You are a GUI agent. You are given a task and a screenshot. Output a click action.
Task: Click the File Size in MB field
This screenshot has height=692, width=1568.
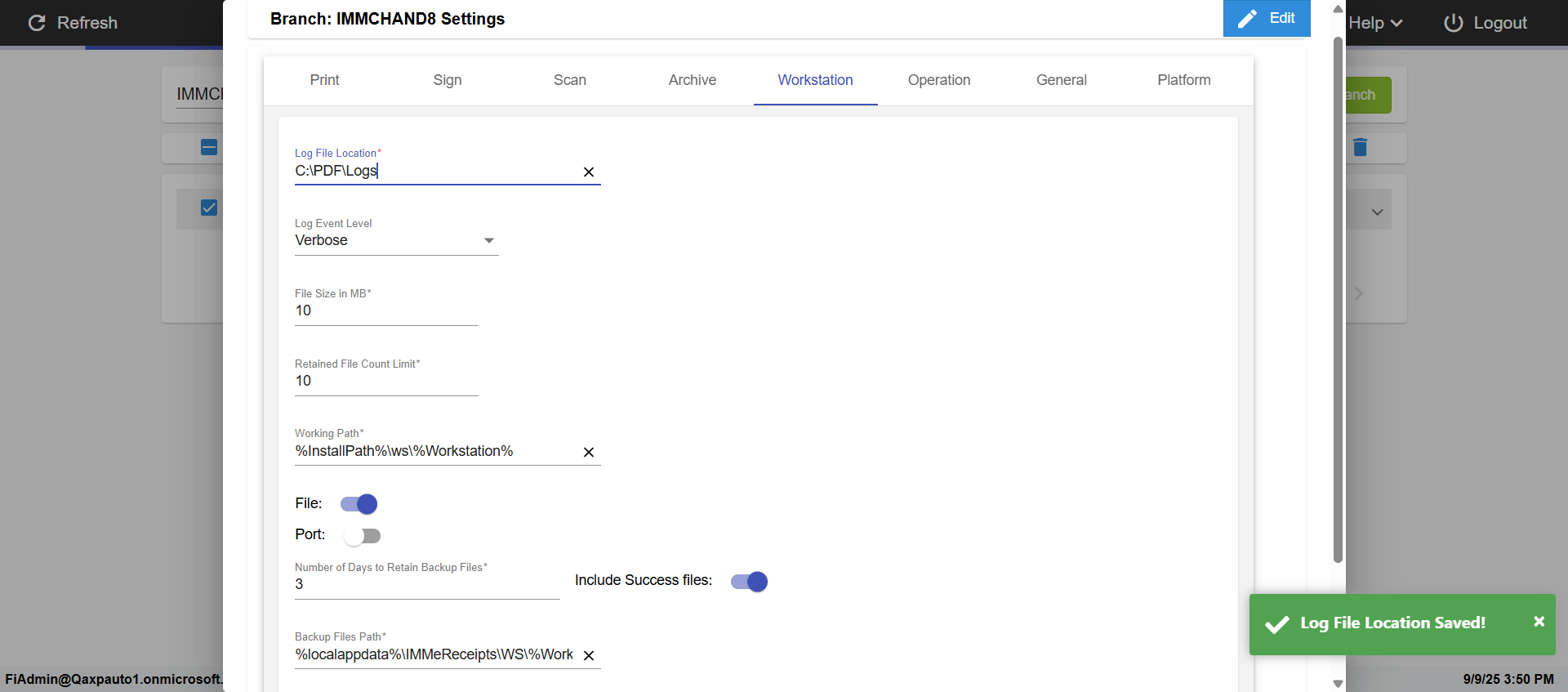tap(385, 311)
